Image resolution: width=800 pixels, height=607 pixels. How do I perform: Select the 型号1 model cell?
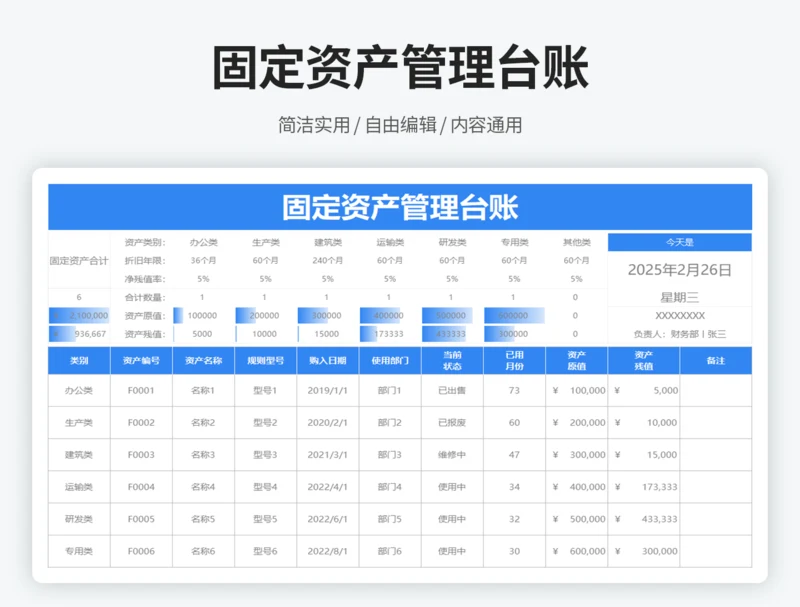tap(265, 391)
